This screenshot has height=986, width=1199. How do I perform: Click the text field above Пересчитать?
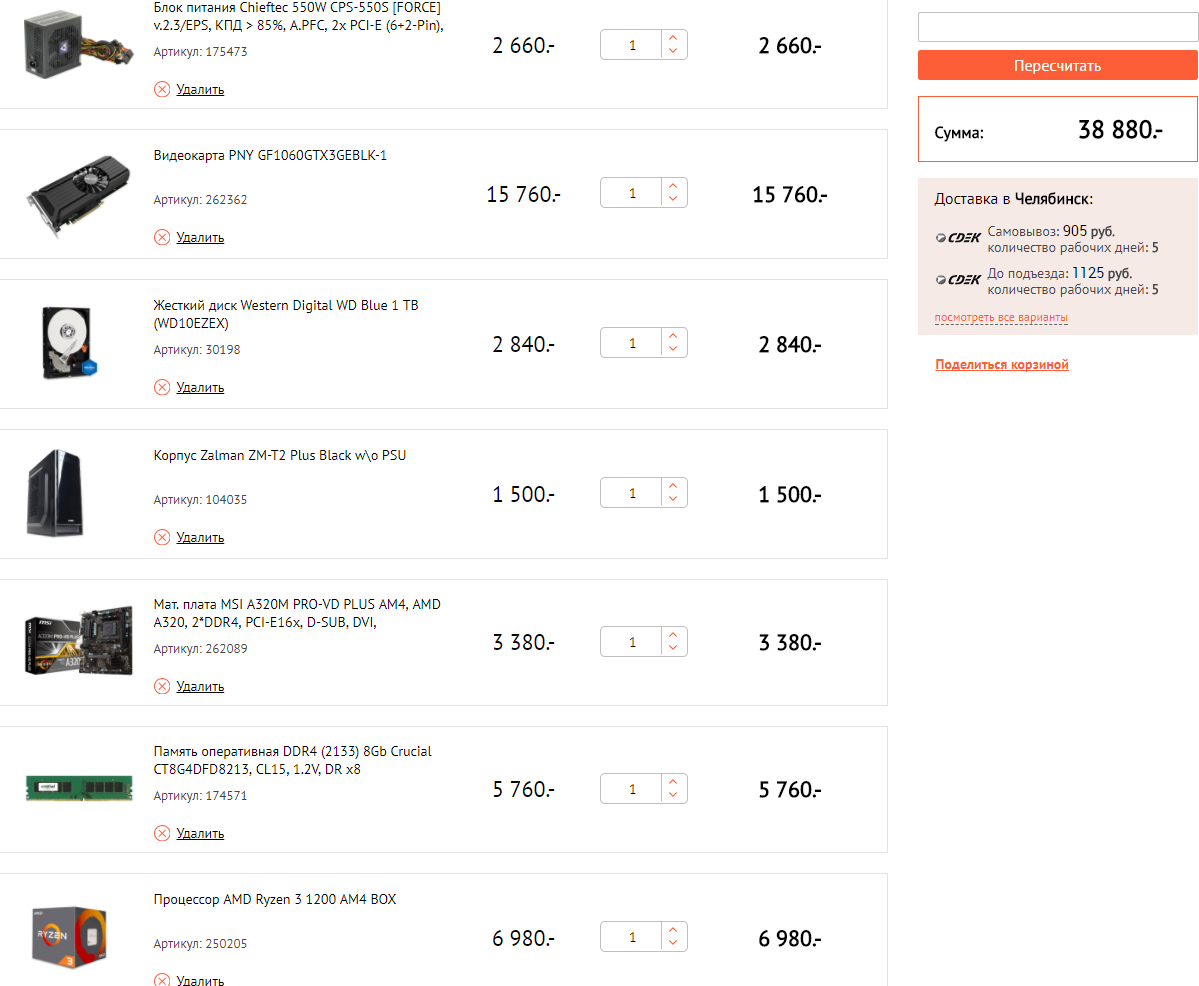(x=1057, y=27)
